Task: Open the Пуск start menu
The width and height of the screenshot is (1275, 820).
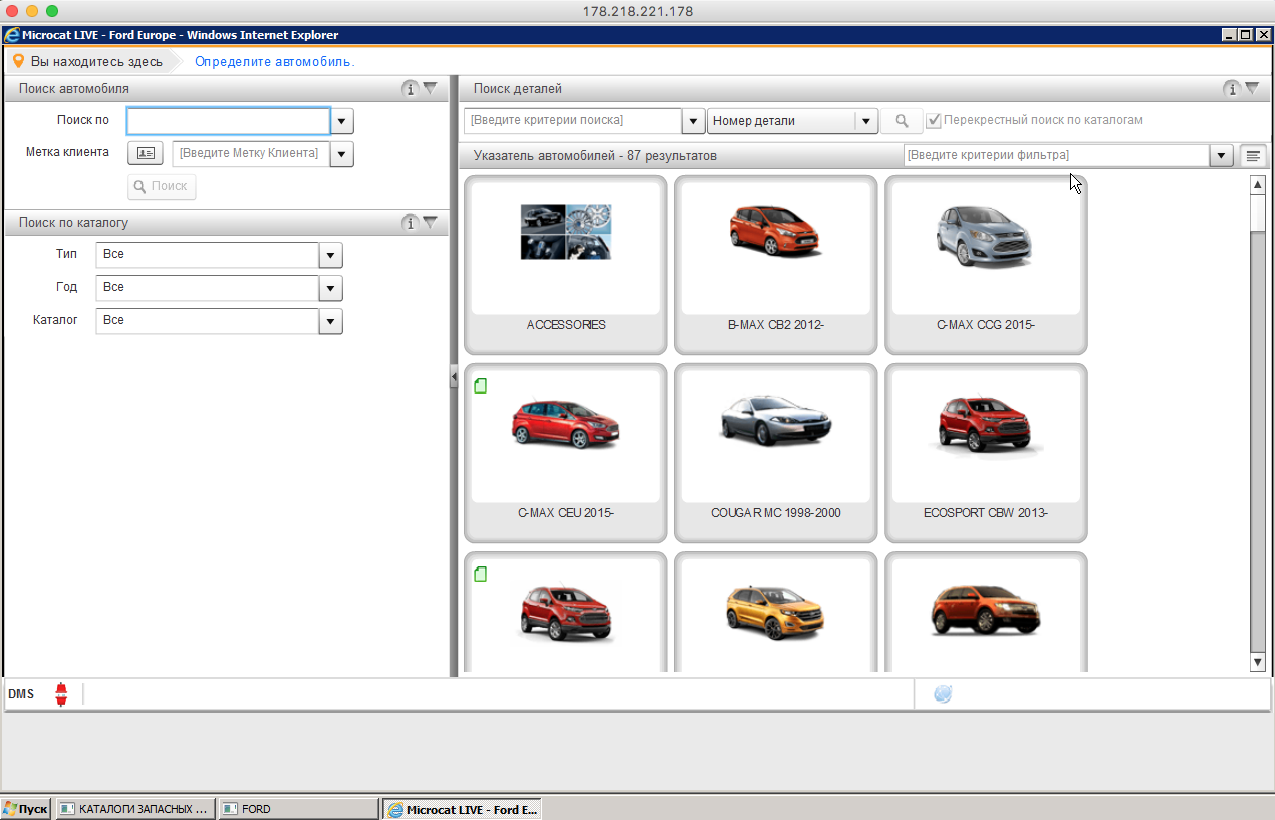Action: 26,809
